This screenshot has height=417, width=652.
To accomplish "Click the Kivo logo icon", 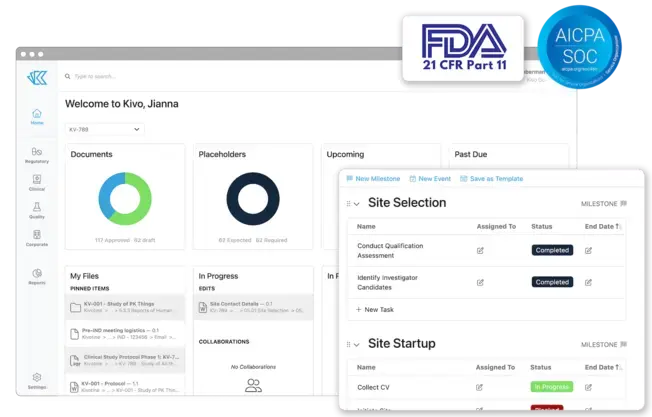I will [x=37, y=77].
